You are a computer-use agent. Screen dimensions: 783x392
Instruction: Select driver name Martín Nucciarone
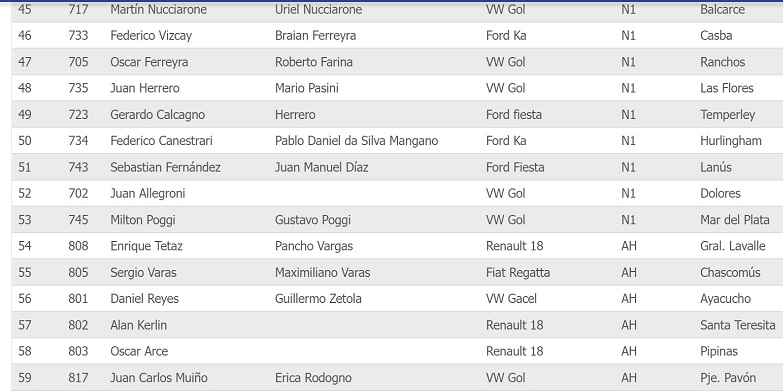tap(158, 9)
